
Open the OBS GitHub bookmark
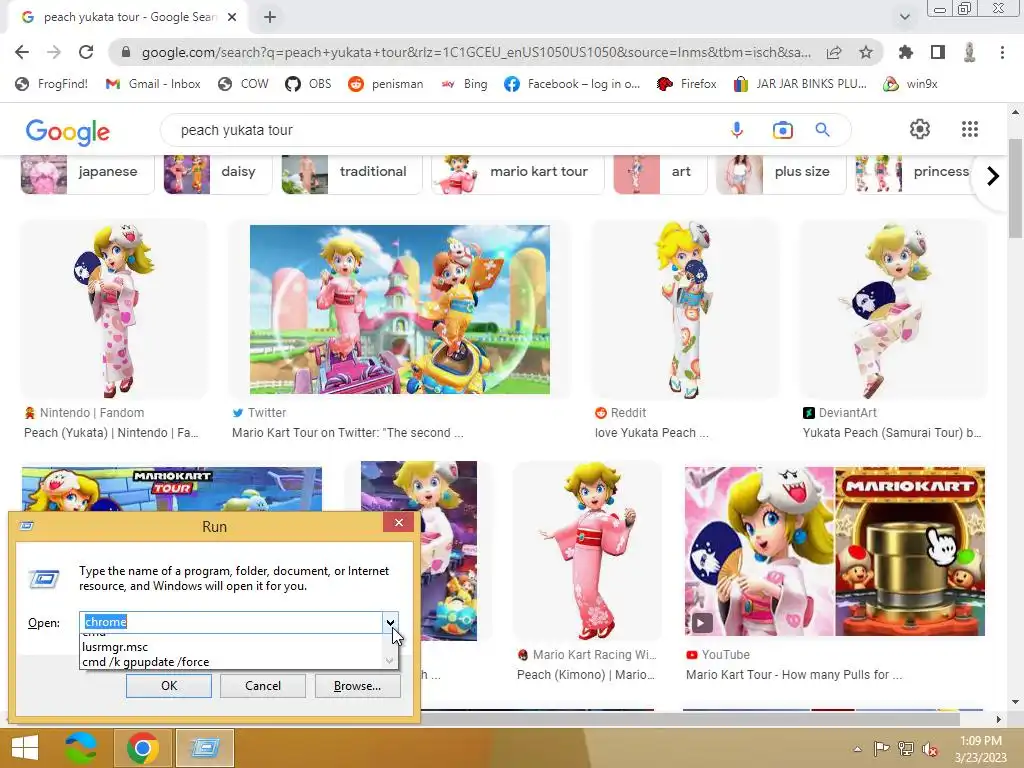click(x=308, y=84)
